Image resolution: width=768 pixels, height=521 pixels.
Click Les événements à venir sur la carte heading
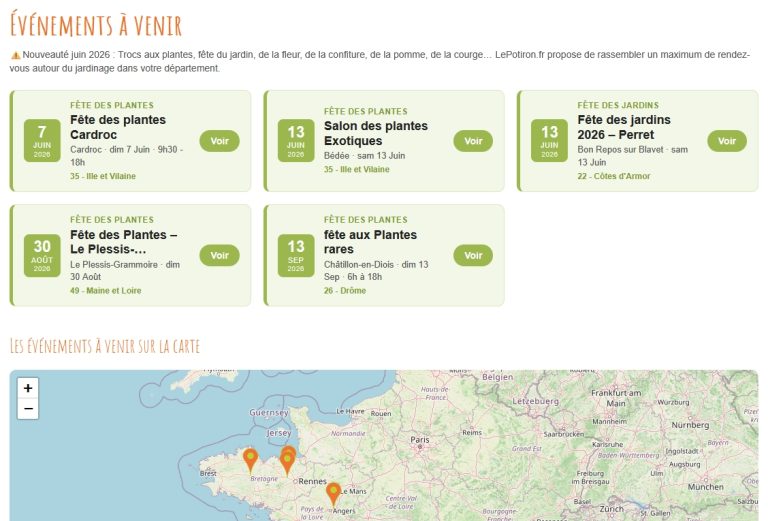point(105,346)
